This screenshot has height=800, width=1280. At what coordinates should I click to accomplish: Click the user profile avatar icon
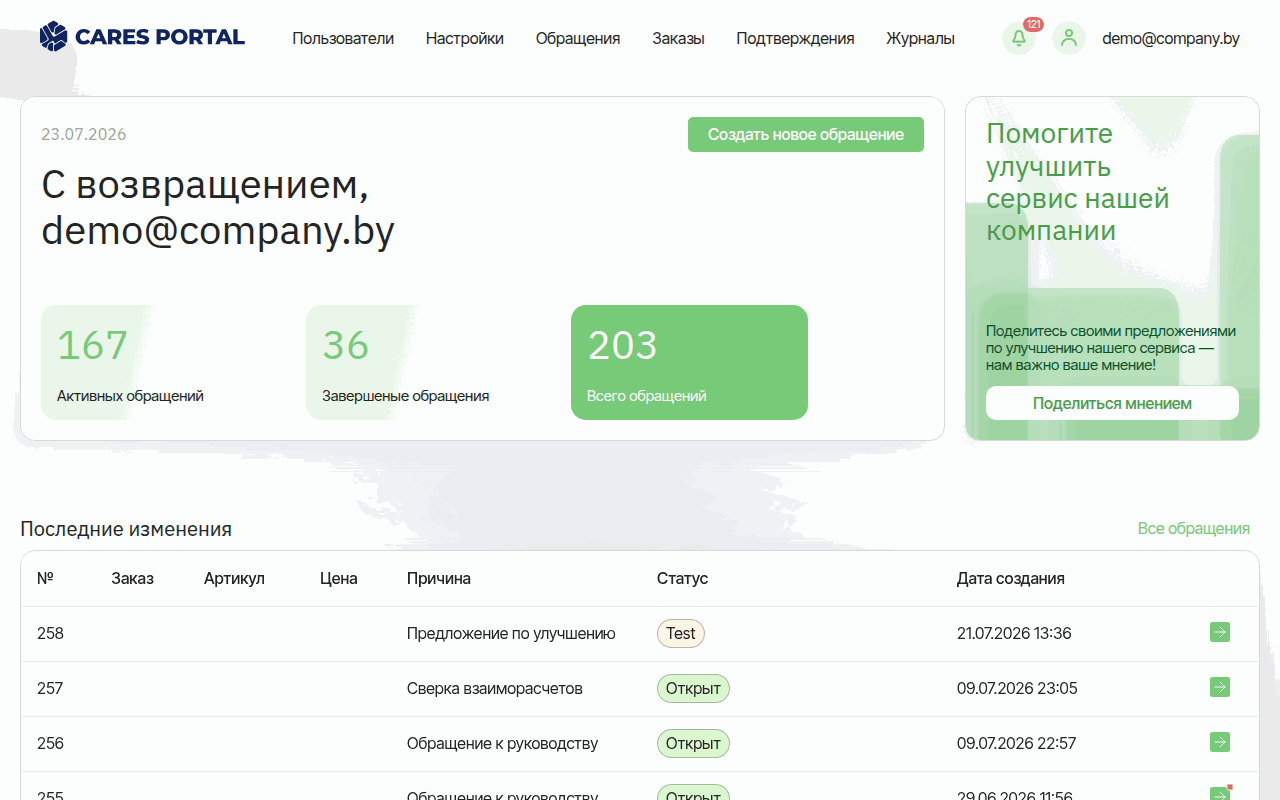pyautogui.click(x=1069, y=38)
